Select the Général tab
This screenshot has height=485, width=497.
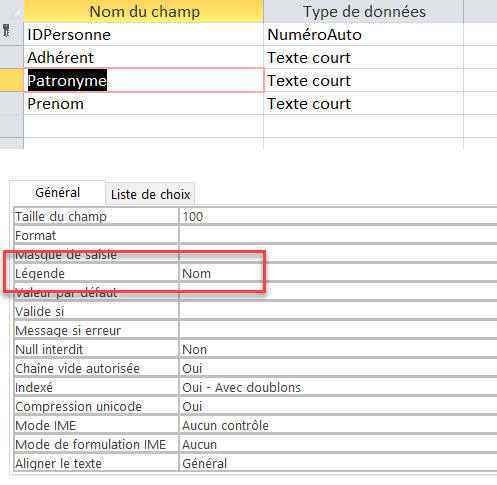58,192
